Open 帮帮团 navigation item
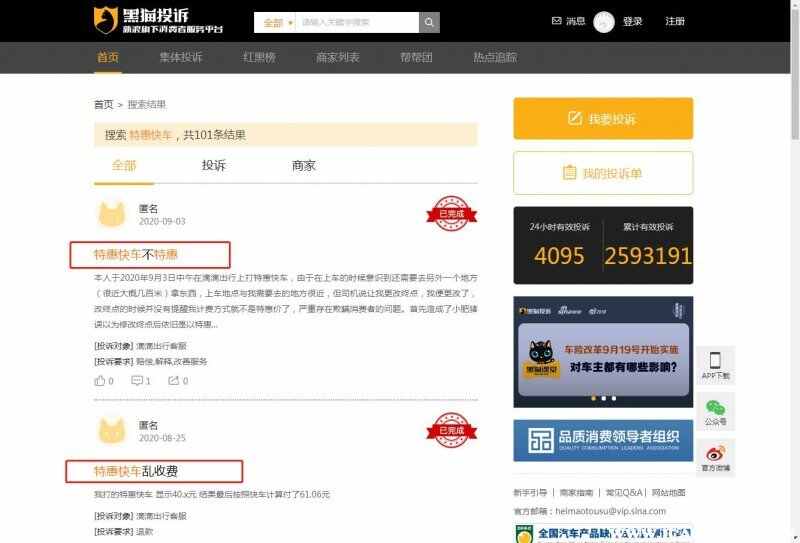 tap(416, 57)
